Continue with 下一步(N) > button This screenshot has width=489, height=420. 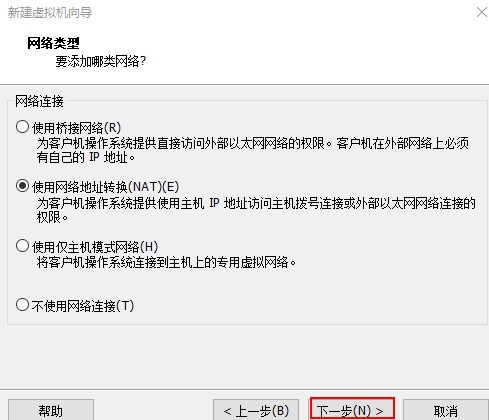pyautogui.click(x=352, y=409)
